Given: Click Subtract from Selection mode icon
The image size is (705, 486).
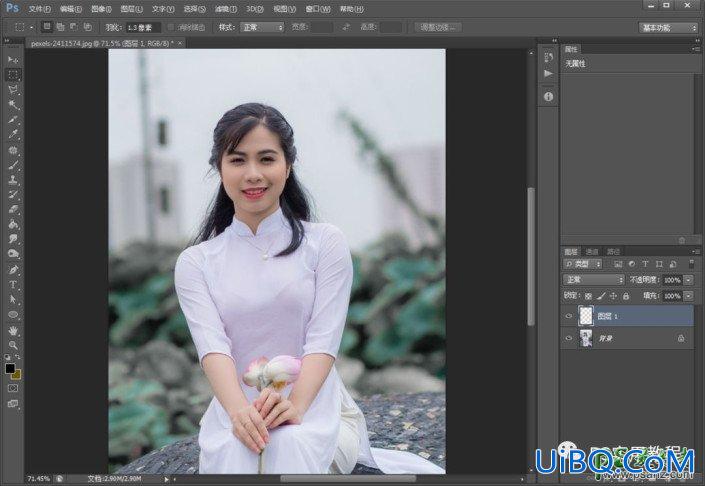Looking at the screenshot, I should [x=74, y=27].
